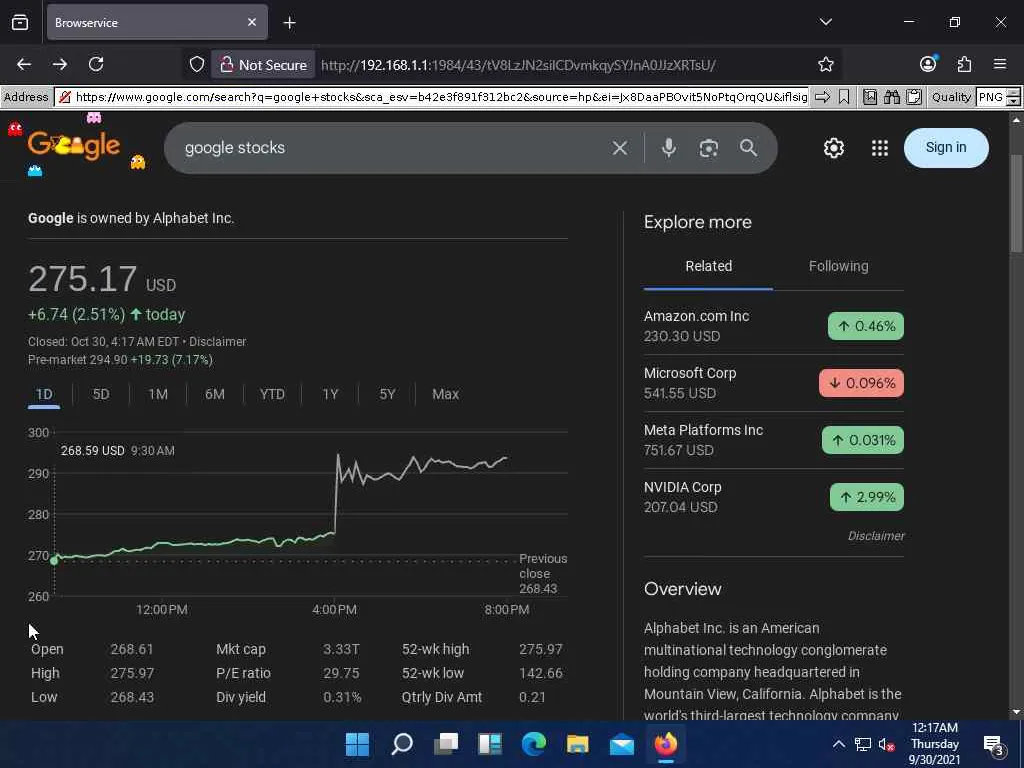The height and width of the screenshot is (768, 1024).
Task: Open the Meta Platforms Inc stock
Action: click(774, 440)
